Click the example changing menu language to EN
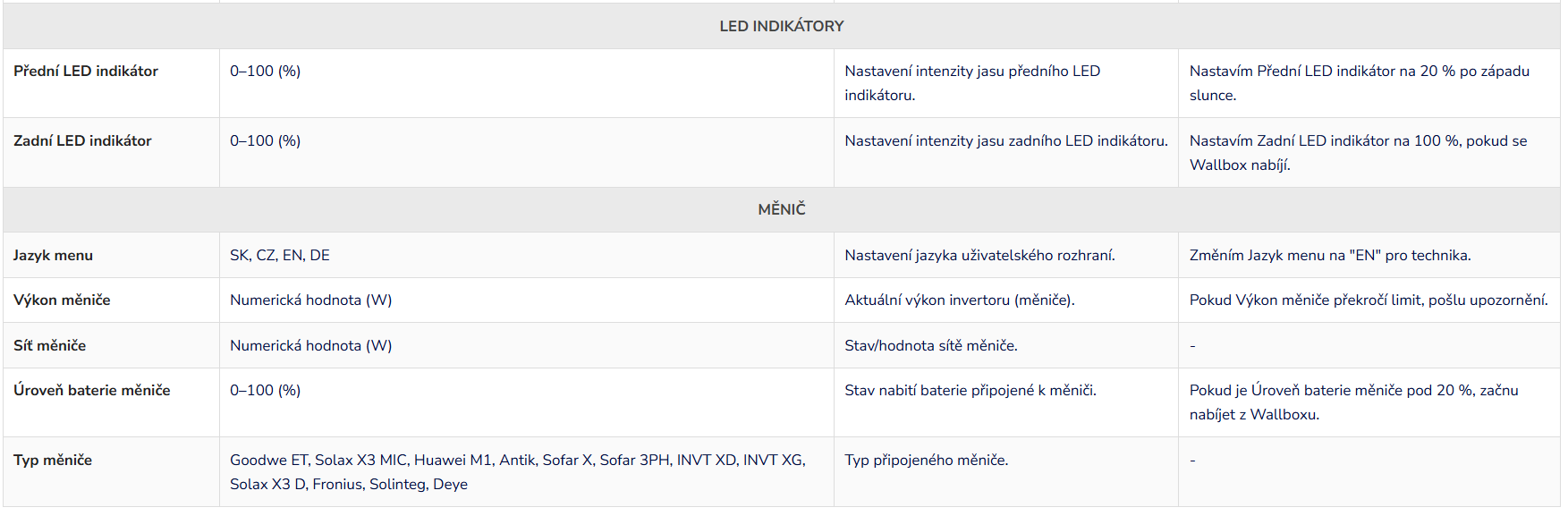 point(1329,256)
